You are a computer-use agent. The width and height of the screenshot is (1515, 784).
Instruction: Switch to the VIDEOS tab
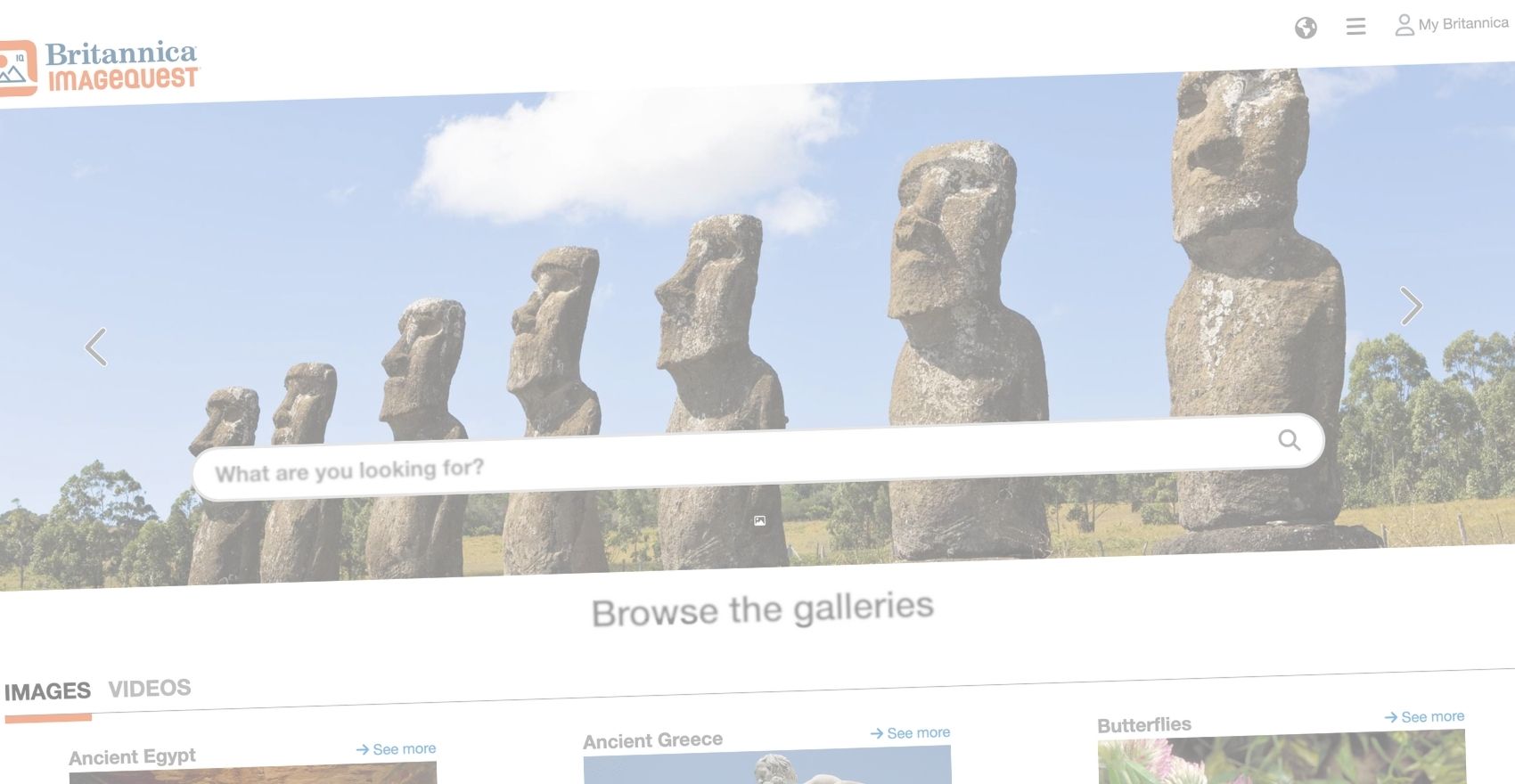click(x=150, y=688)
